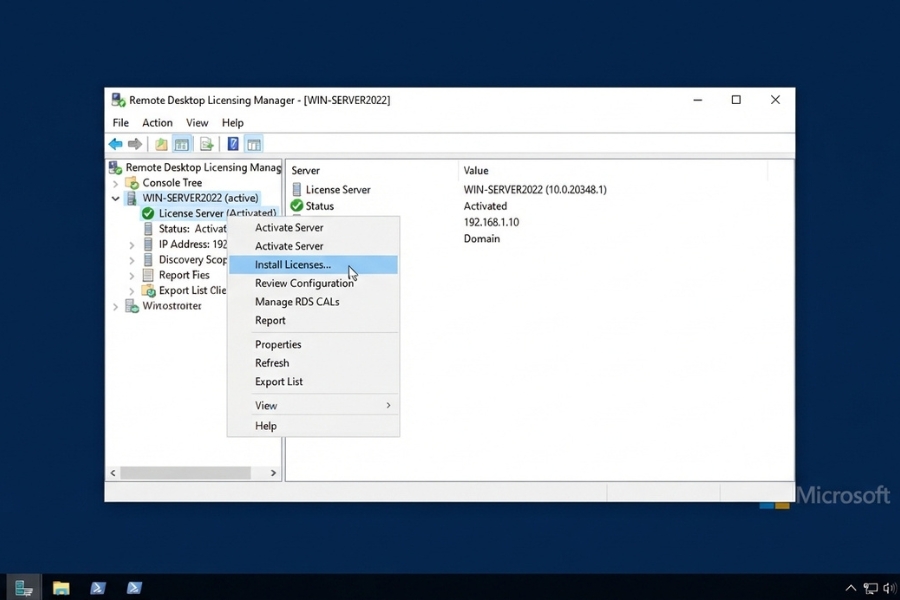Show hidden tray icons chevron

click(x=851, y=588)
